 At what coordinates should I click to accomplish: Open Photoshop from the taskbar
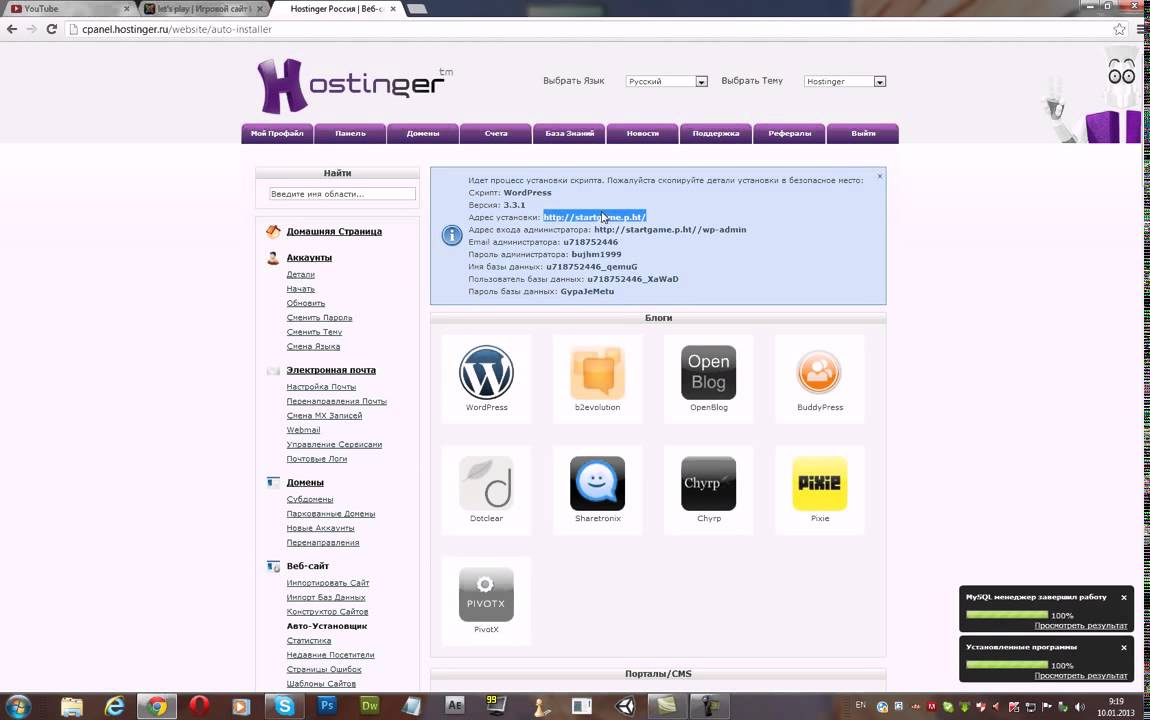click(327, 705)
